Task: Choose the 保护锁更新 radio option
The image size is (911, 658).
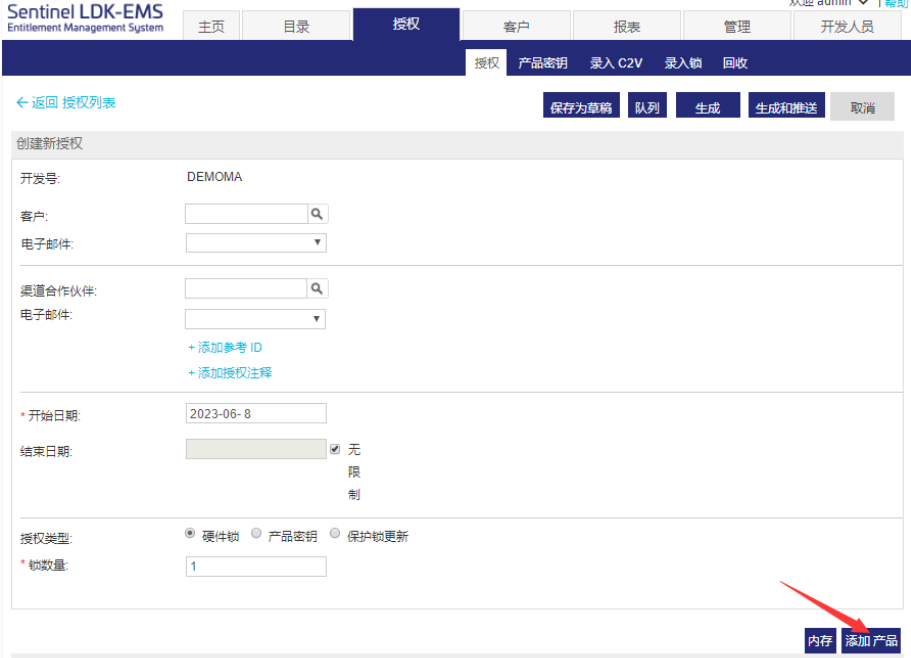Action: [335, 534]
